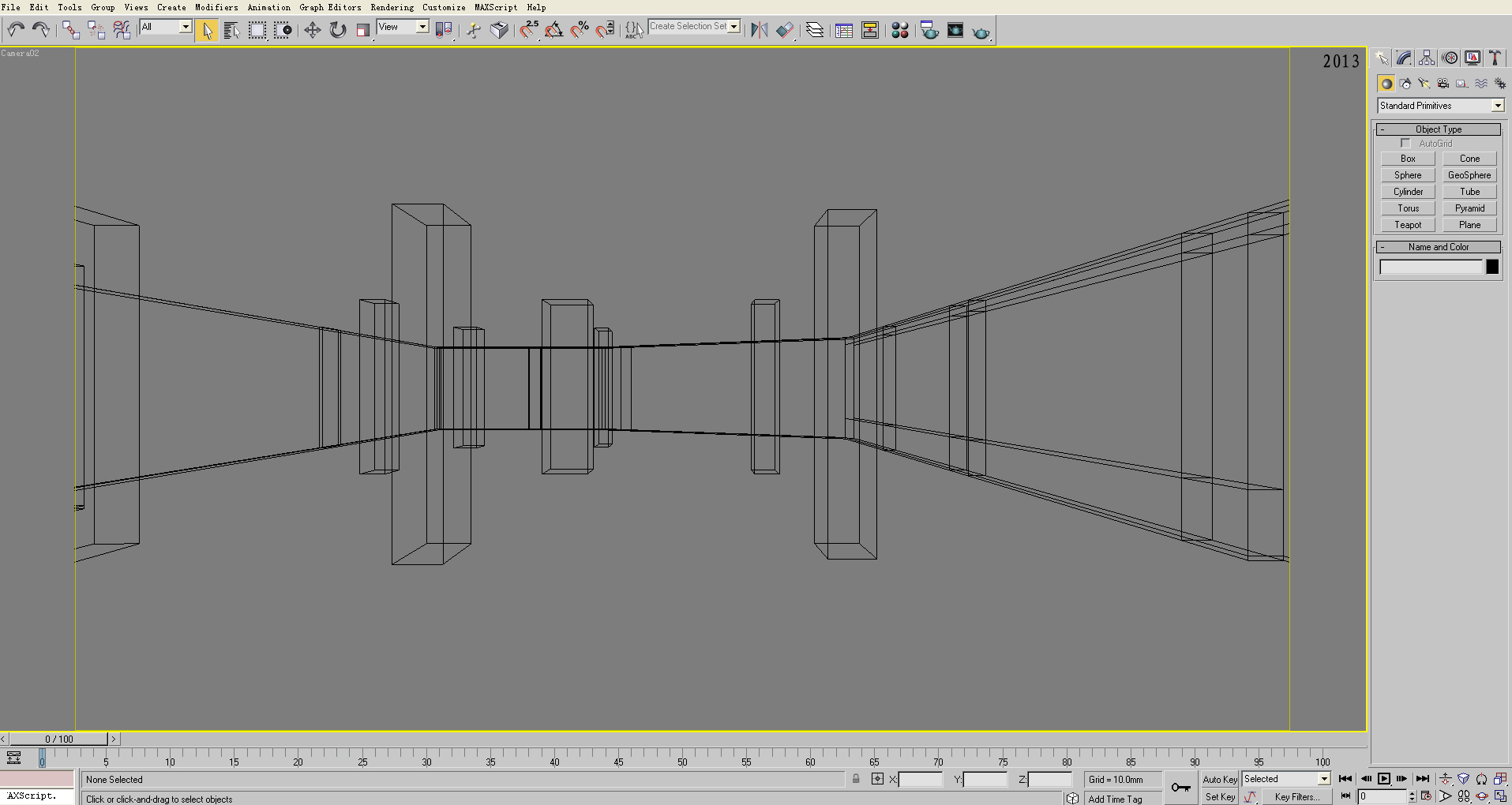Toggle the AutoGrid checkbox
Image resolution: width=1512 pixels, height=805 pixels.
(x=1405, y=144)
